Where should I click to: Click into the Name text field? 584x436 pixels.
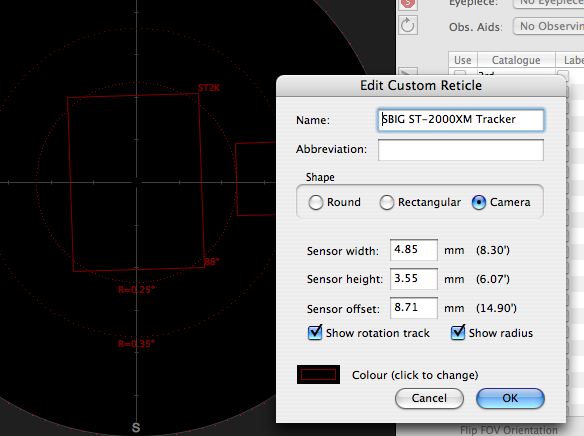click(461, 120)
